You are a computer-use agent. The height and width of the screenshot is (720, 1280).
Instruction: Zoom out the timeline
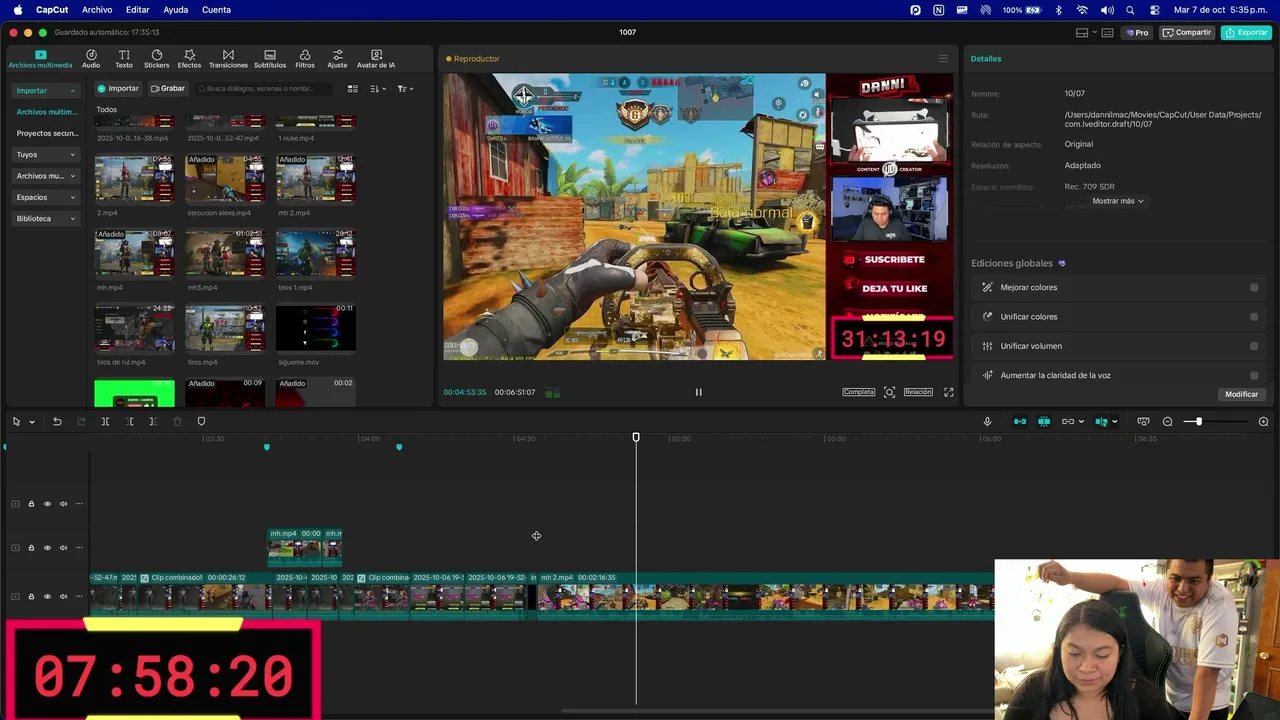tap(1167, 422)
